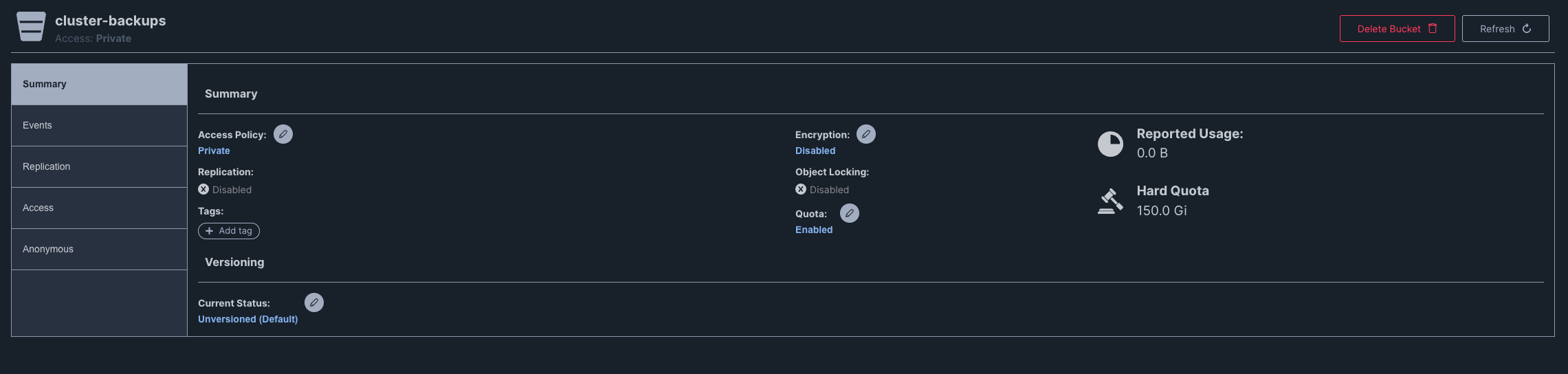
Task: Click the Unversioned (Default) status link
Action: pyautogui.click(x=248, y=319)
